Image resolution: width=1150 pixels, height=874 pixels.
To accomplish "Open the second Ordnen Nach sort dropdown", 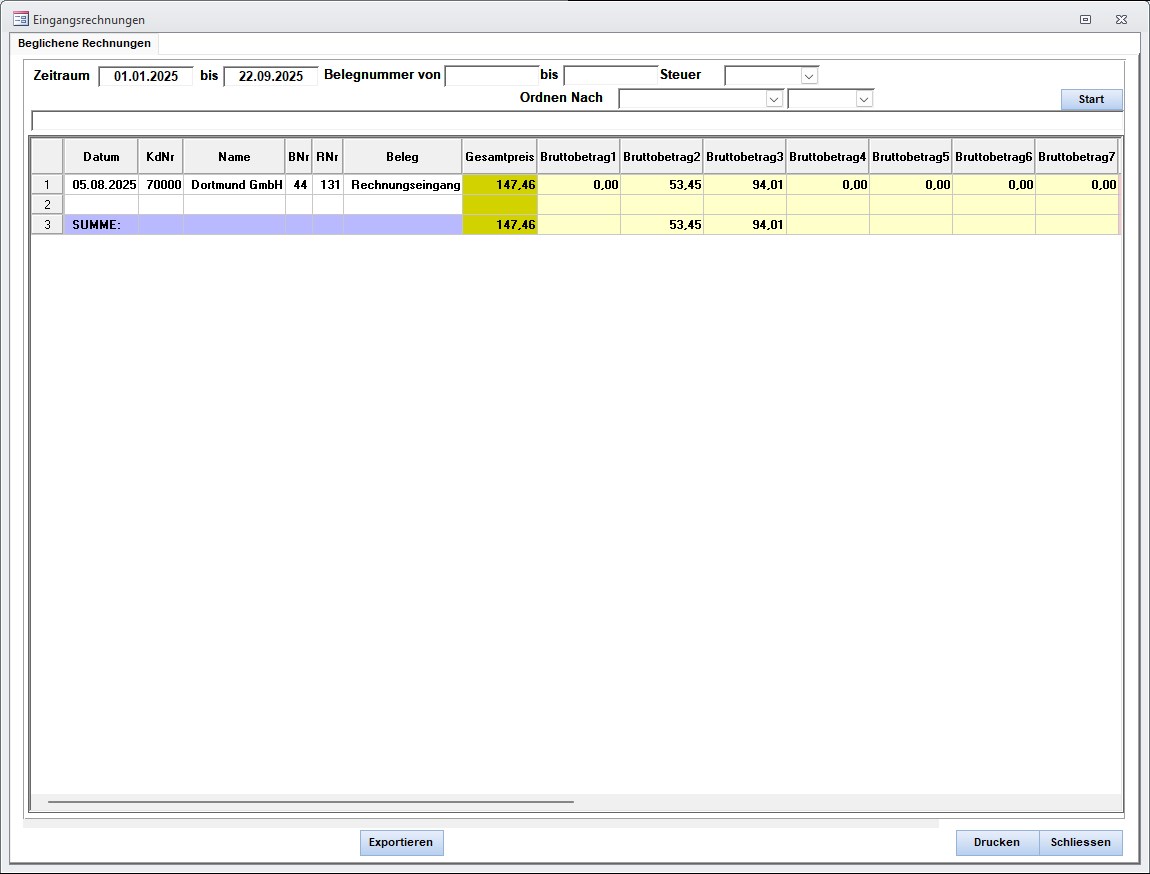I will pyautogui.click(x=864, y=99).
